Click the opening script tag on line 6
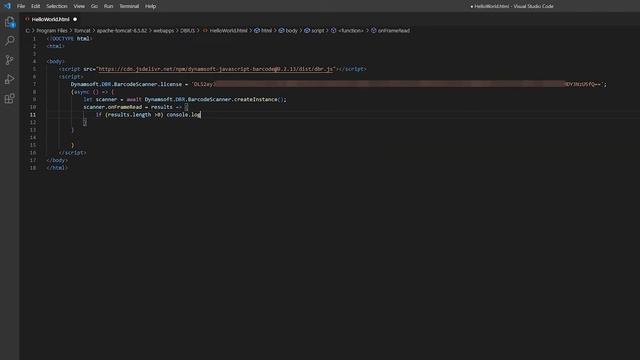This screenshot has height=360, width=640. (71, 76)
